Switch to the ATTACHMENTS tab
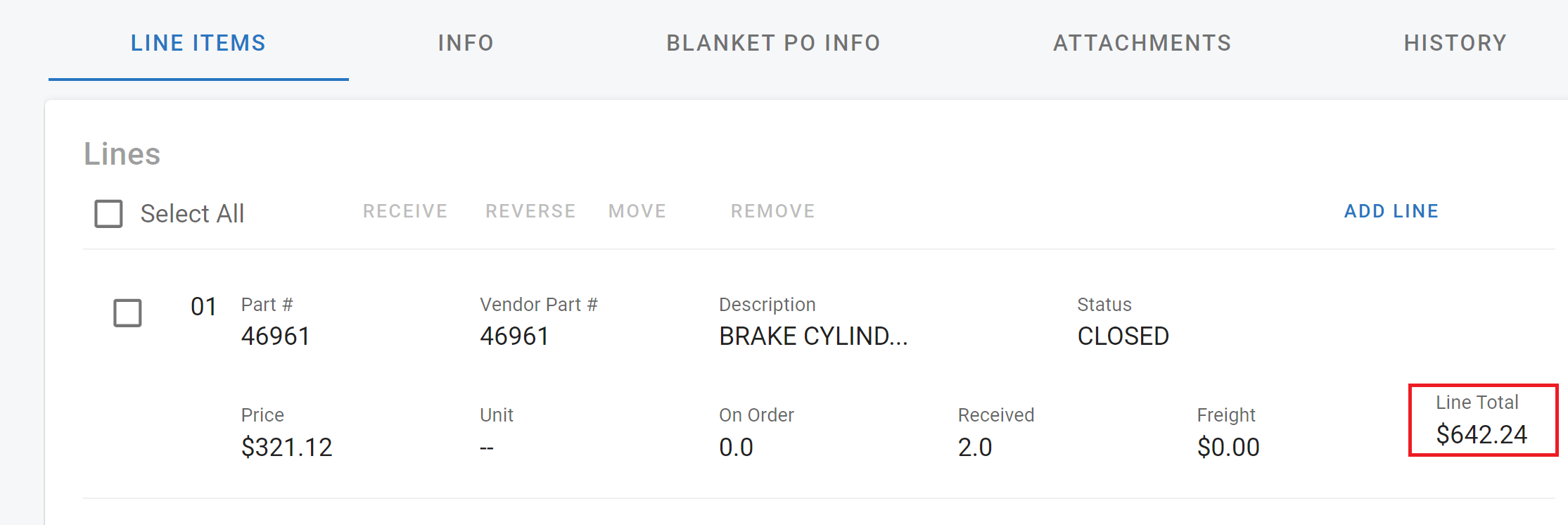This screenshot has width=1568, height=525. point(1142,43)
